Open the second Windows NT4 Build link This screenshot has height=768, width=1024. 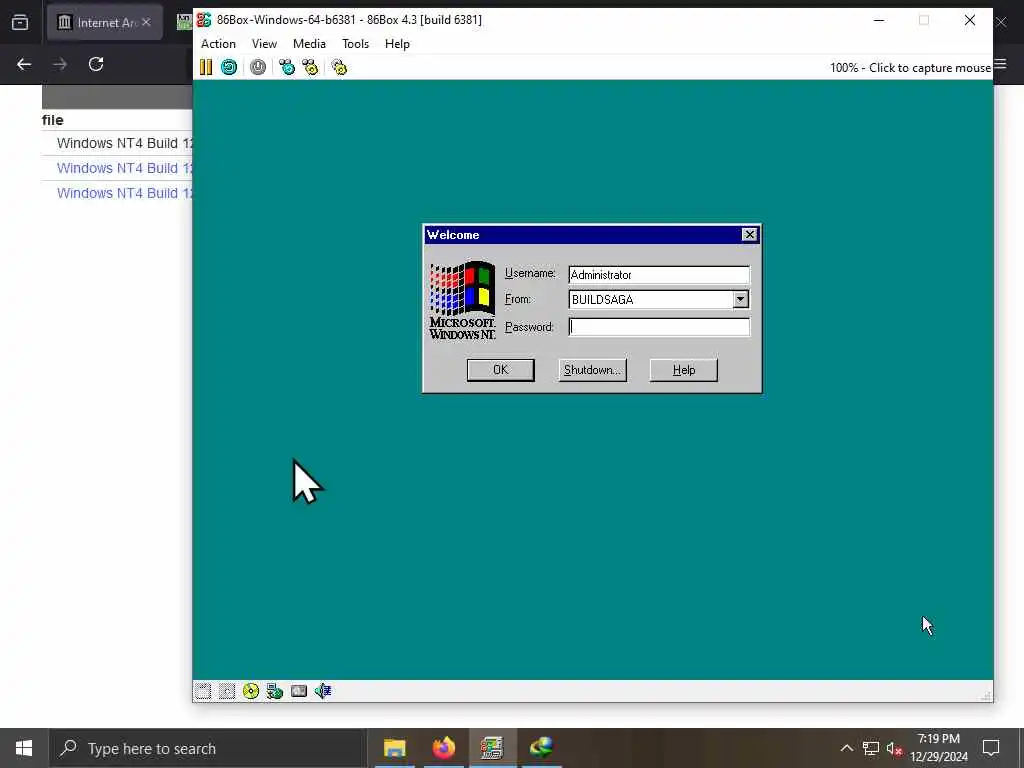pyautogui.click(x=125, y=168)
